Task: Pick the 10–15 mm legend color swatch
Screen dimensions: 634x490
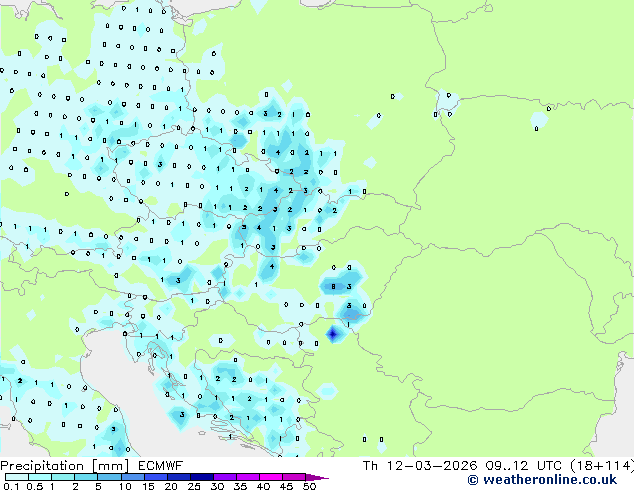Action: point(132,477)
